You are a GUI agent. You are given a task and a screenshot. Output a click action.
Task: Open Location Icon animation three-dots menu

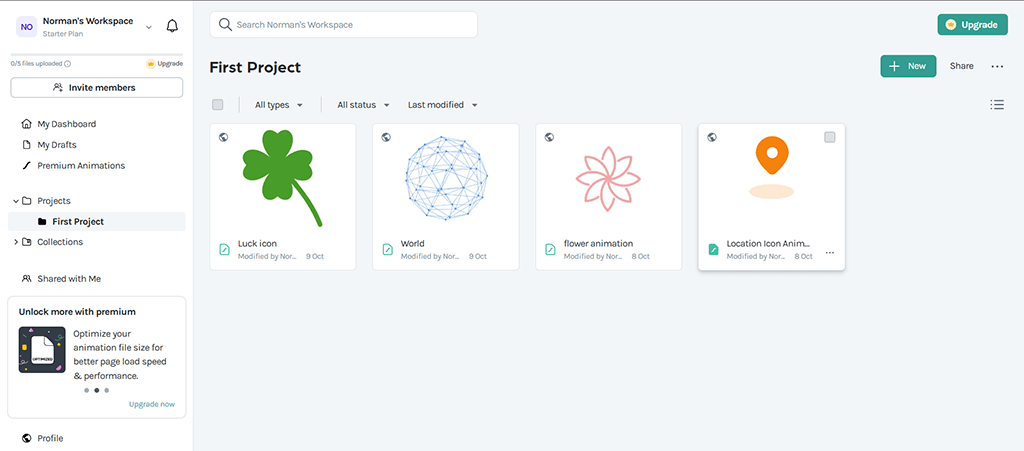click(829, 253)
